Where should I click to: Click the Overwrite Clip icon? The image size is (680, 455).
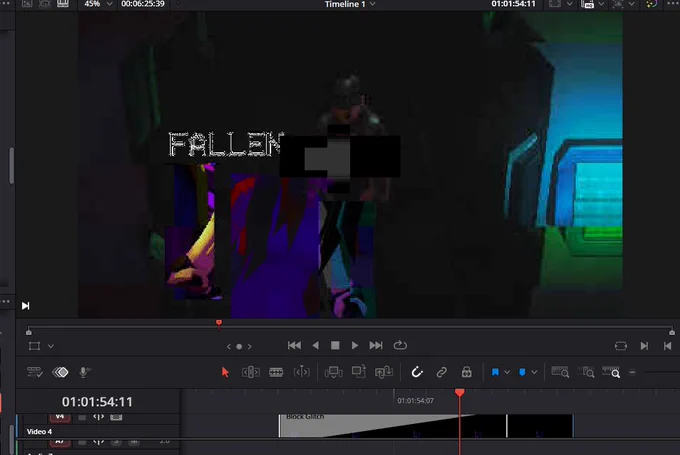click(x=359, y=372)
